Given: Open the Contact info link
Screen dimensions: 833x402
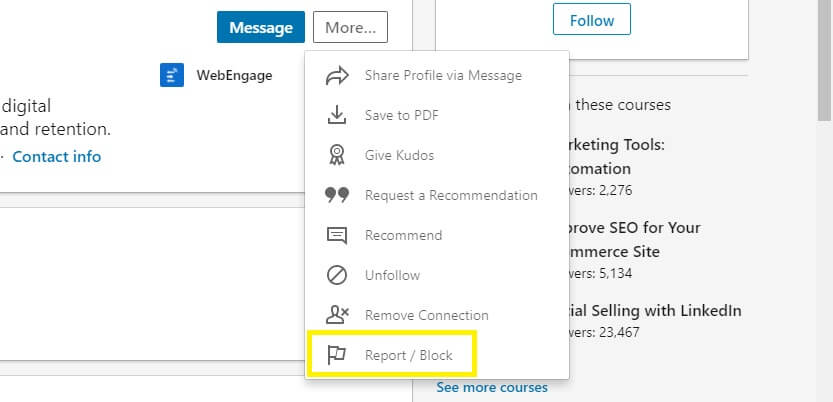Looking at the screenshot, I should pyautogui.click(x=56, y=157).
